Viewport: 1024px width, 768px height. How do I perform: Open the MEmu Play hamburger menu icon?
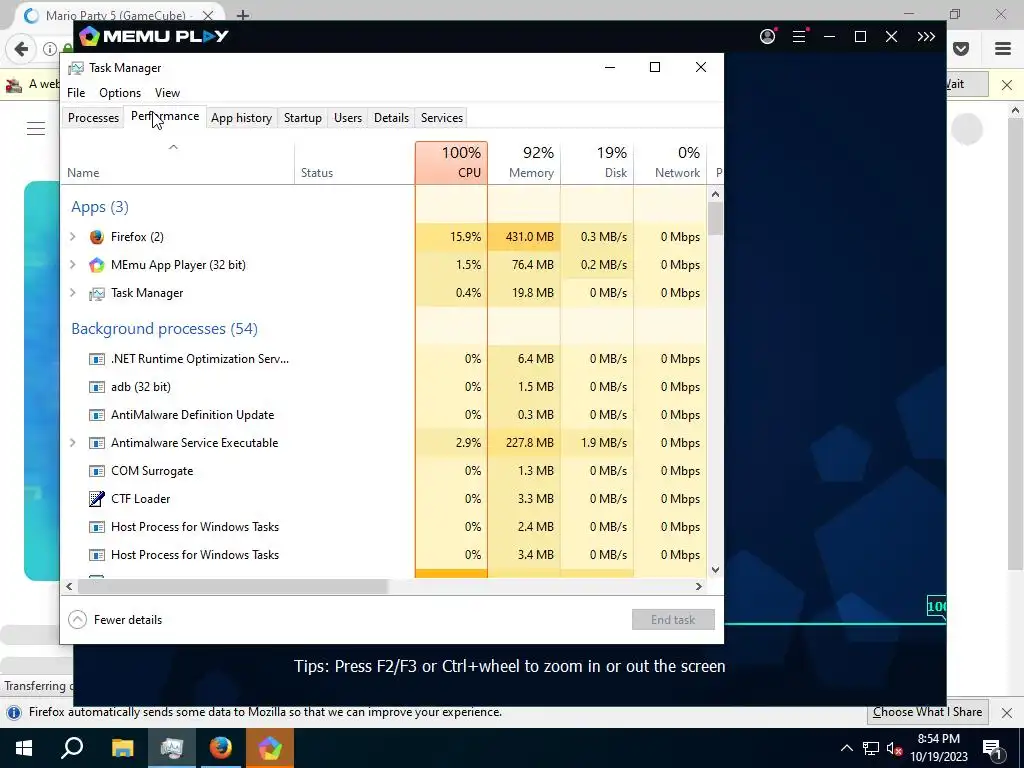coord(799,37)
